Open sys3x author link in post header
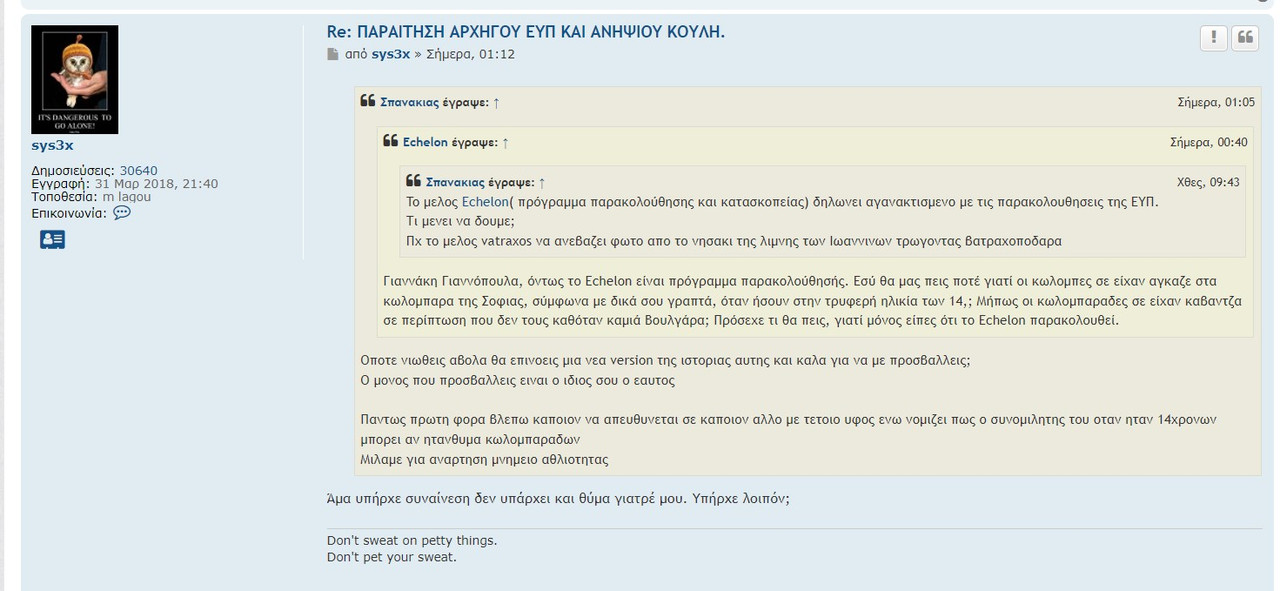 tap(391, 54)
